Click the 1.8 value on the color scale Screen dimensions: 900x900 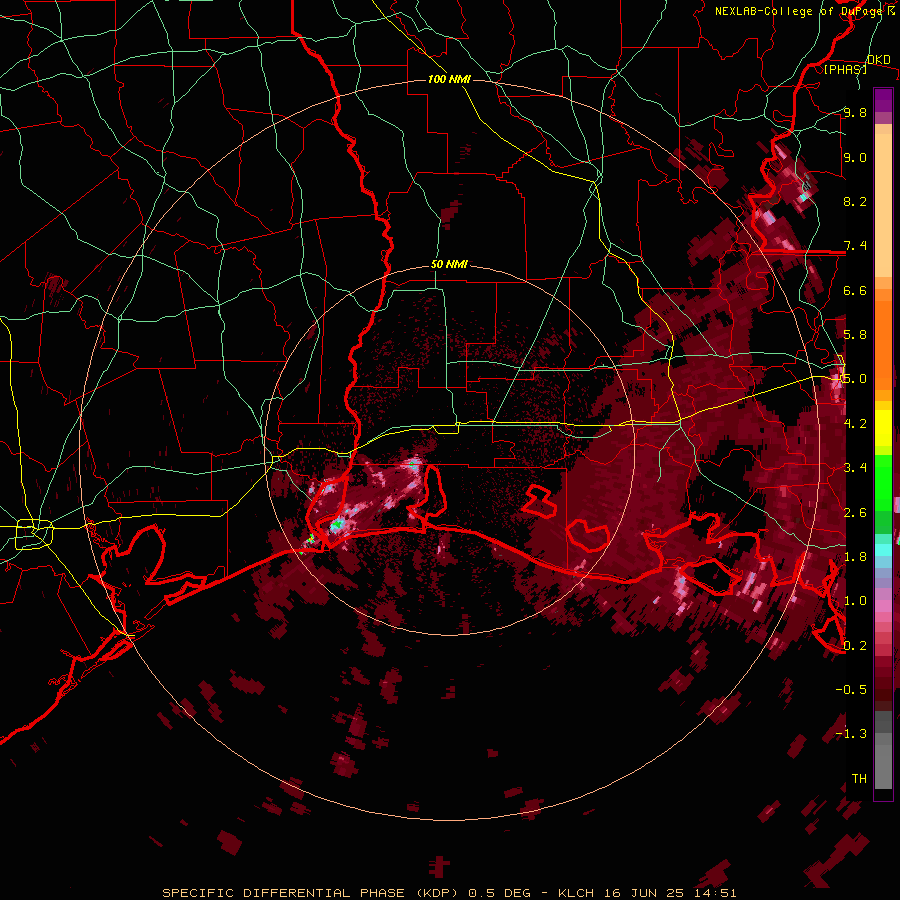pyautogui.click(x=855, y=557)
